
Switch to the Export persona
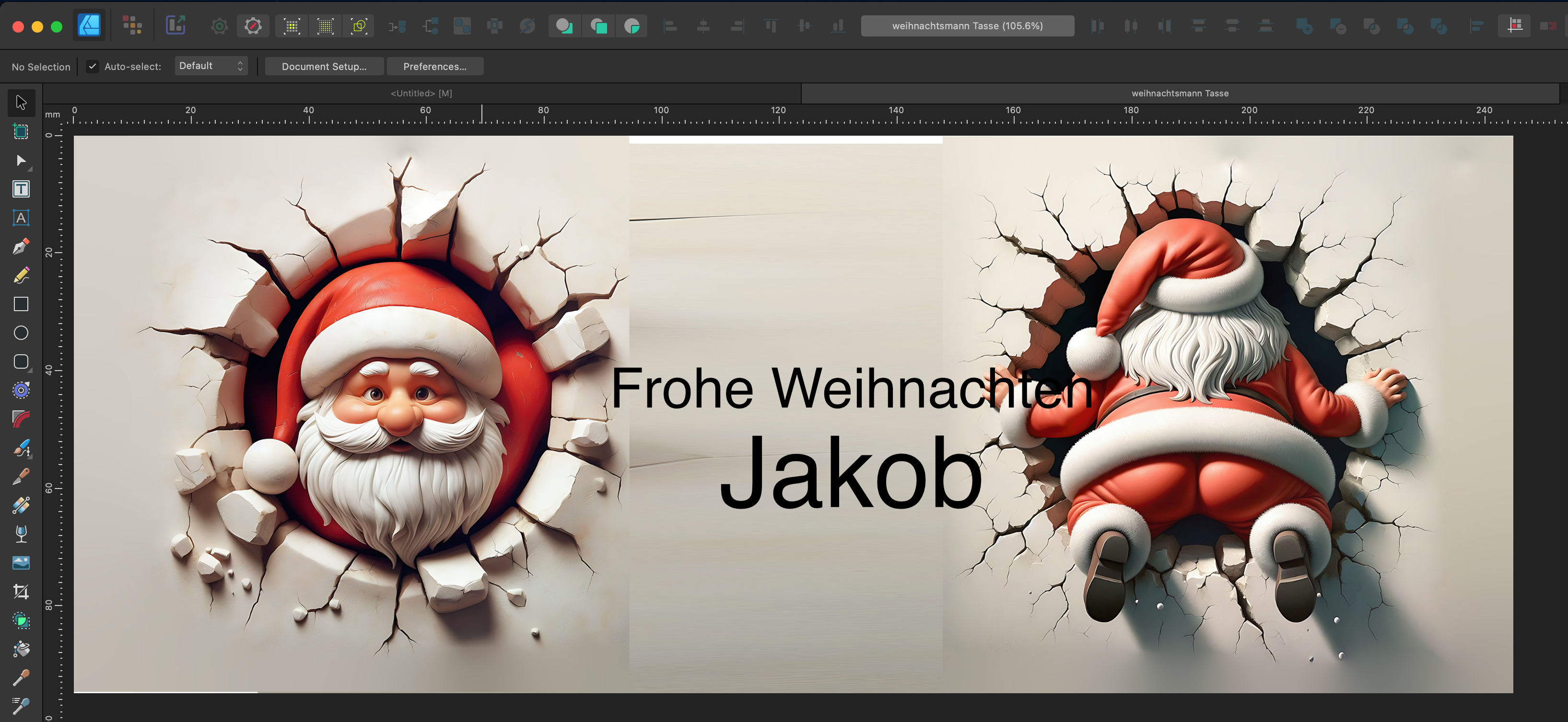point(176,25)
